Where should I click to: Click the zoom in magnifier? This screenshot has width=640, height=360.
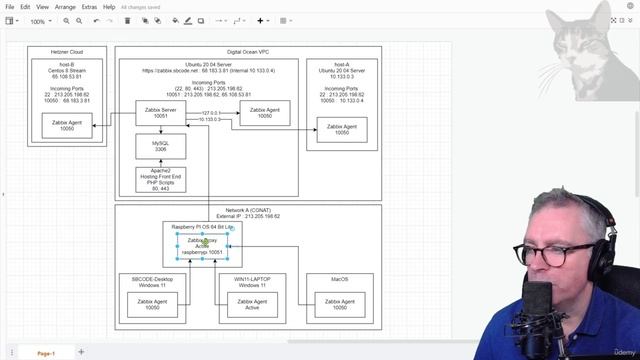tap(66, 21)
